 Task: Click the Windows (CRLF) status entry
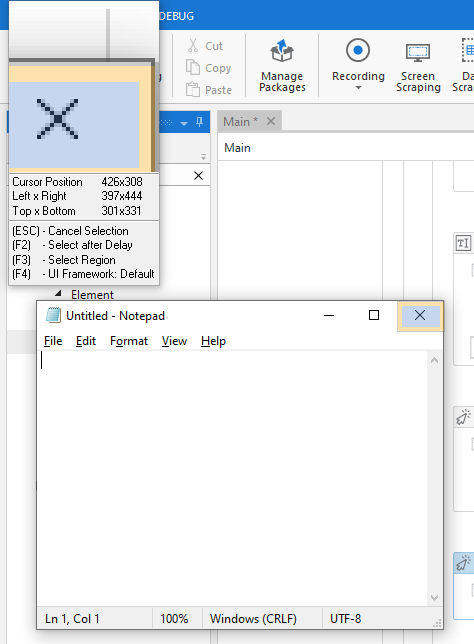click(253, 619)
